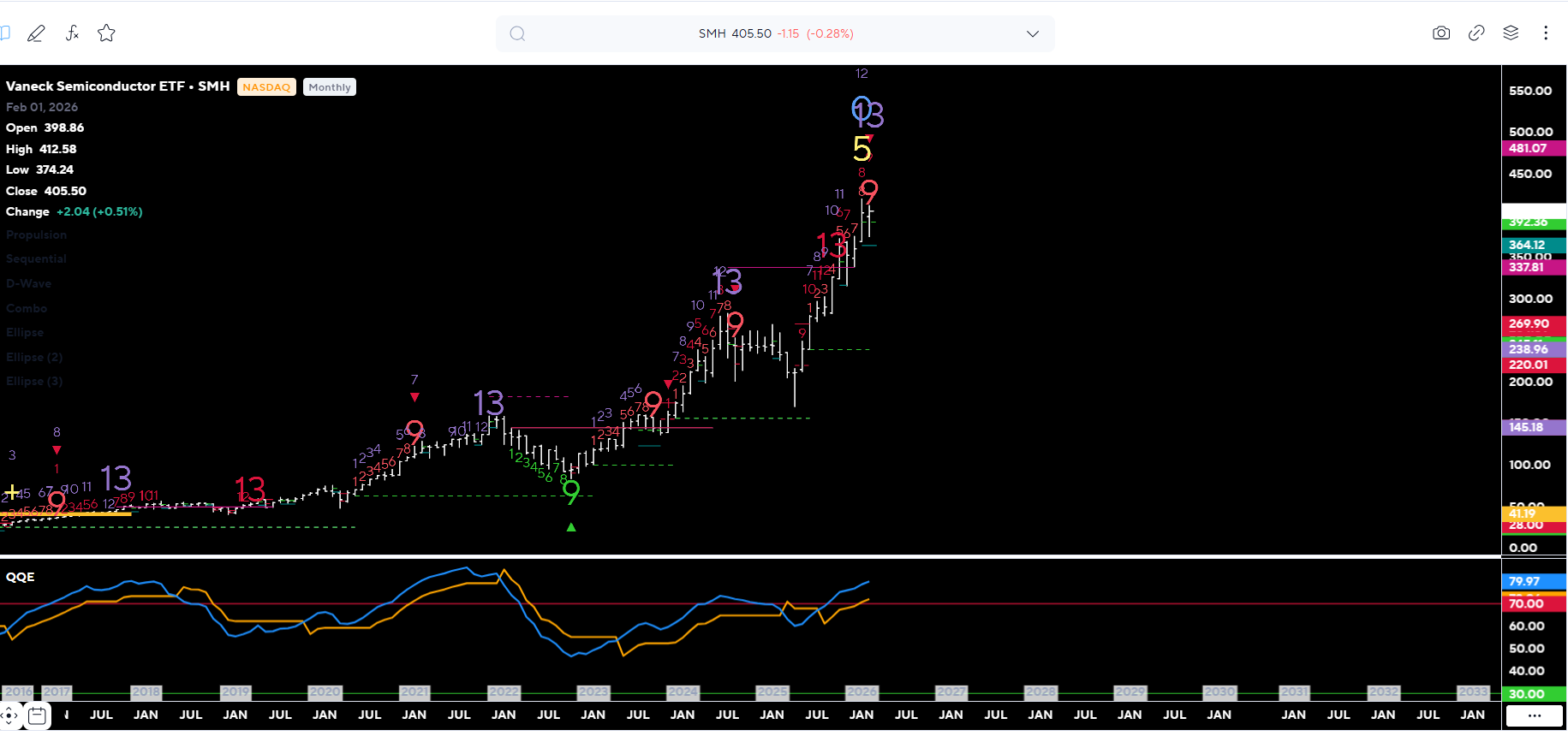The image size is (1568, 736).
Task: Click the calendar go-to-date icon
Action: click(37, 715)
